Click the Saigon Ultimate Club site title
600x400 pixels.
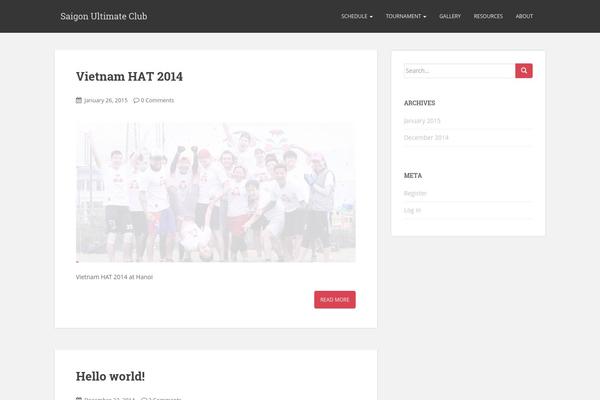(x=104, y=16)
